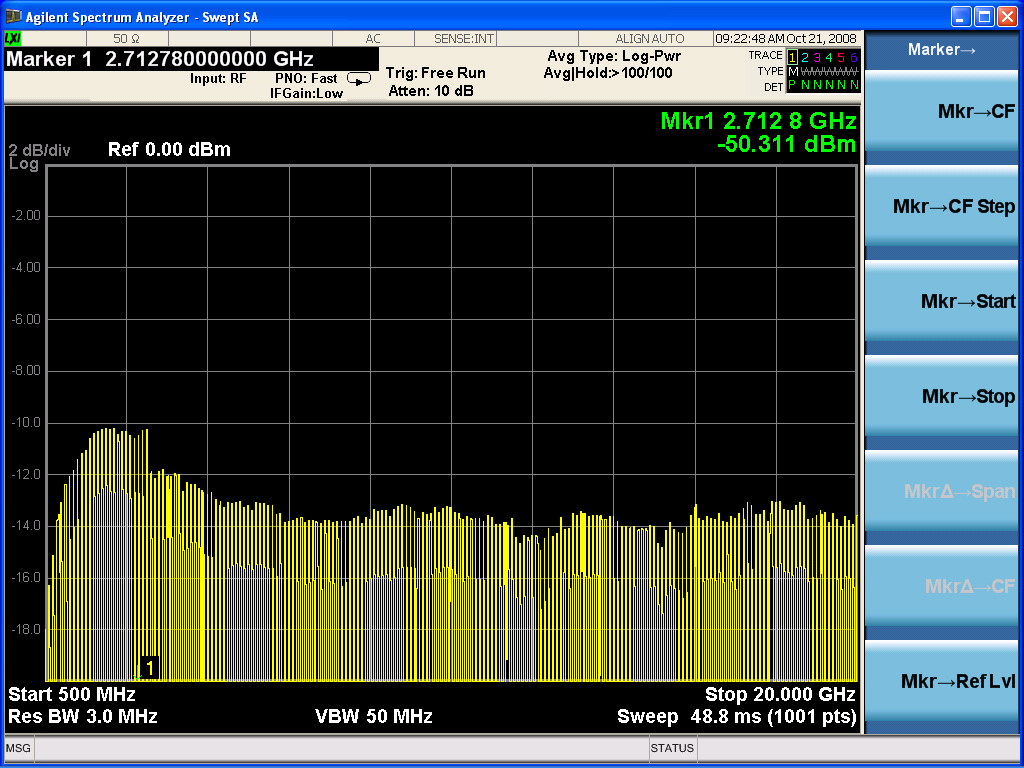This screenshot has height=768, width=1024.
Task: Select trace 1 indicator box
Action: click(x=793, y=57)
